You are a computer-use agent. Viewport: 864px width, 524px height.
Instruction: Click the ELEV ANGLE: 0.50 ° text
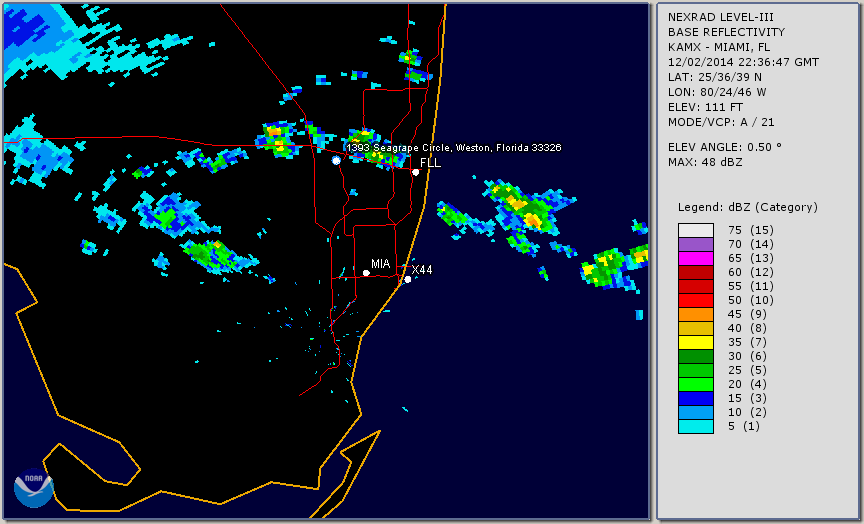[x=725, y=147]
